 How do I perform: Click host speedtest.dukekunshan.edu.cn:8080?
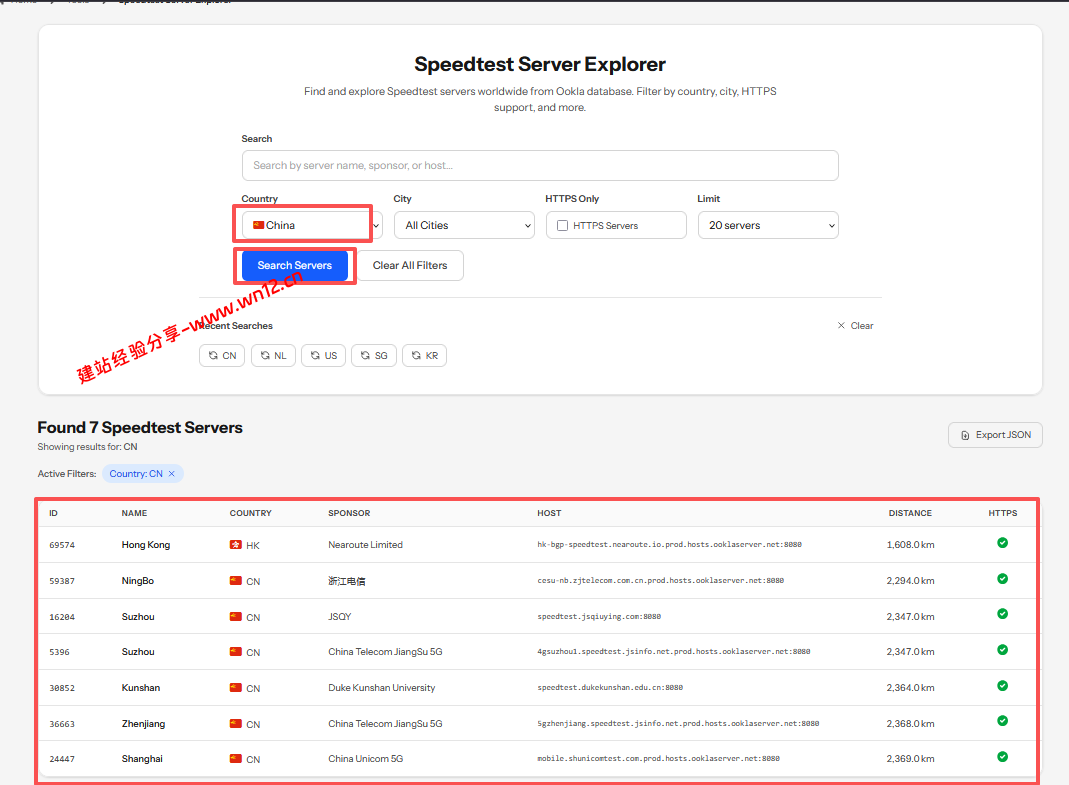coord(609,687)
